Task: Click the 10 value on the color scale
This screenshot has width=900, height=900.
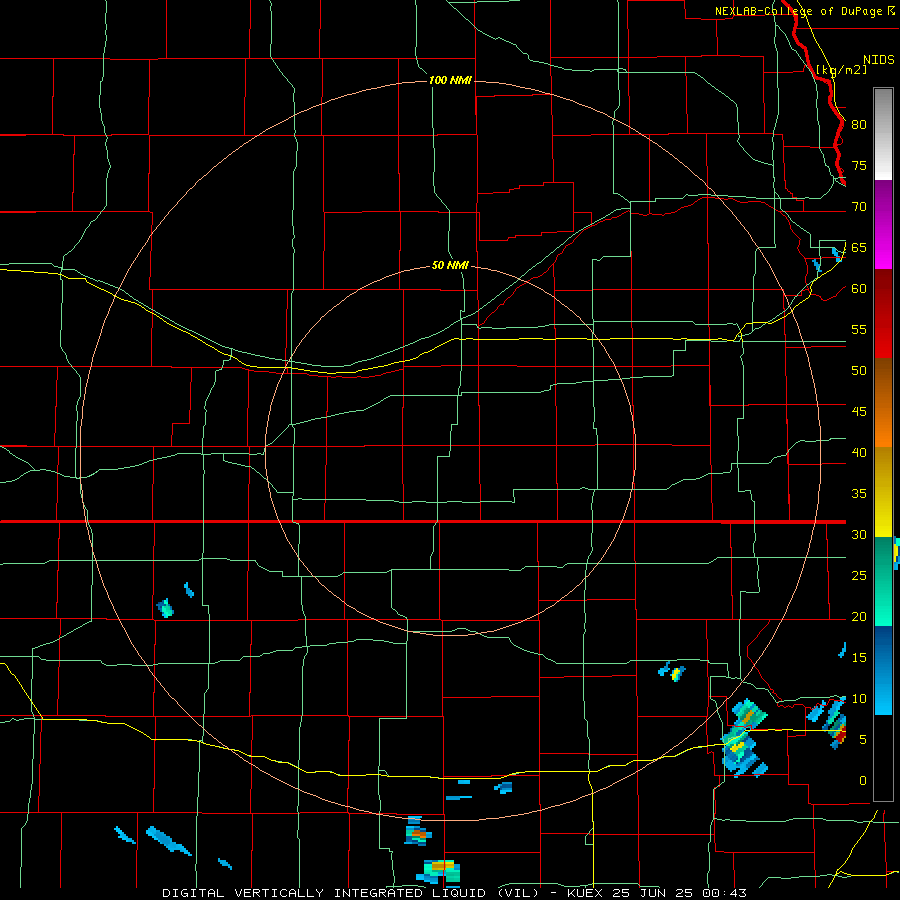Action: (859, 699)
